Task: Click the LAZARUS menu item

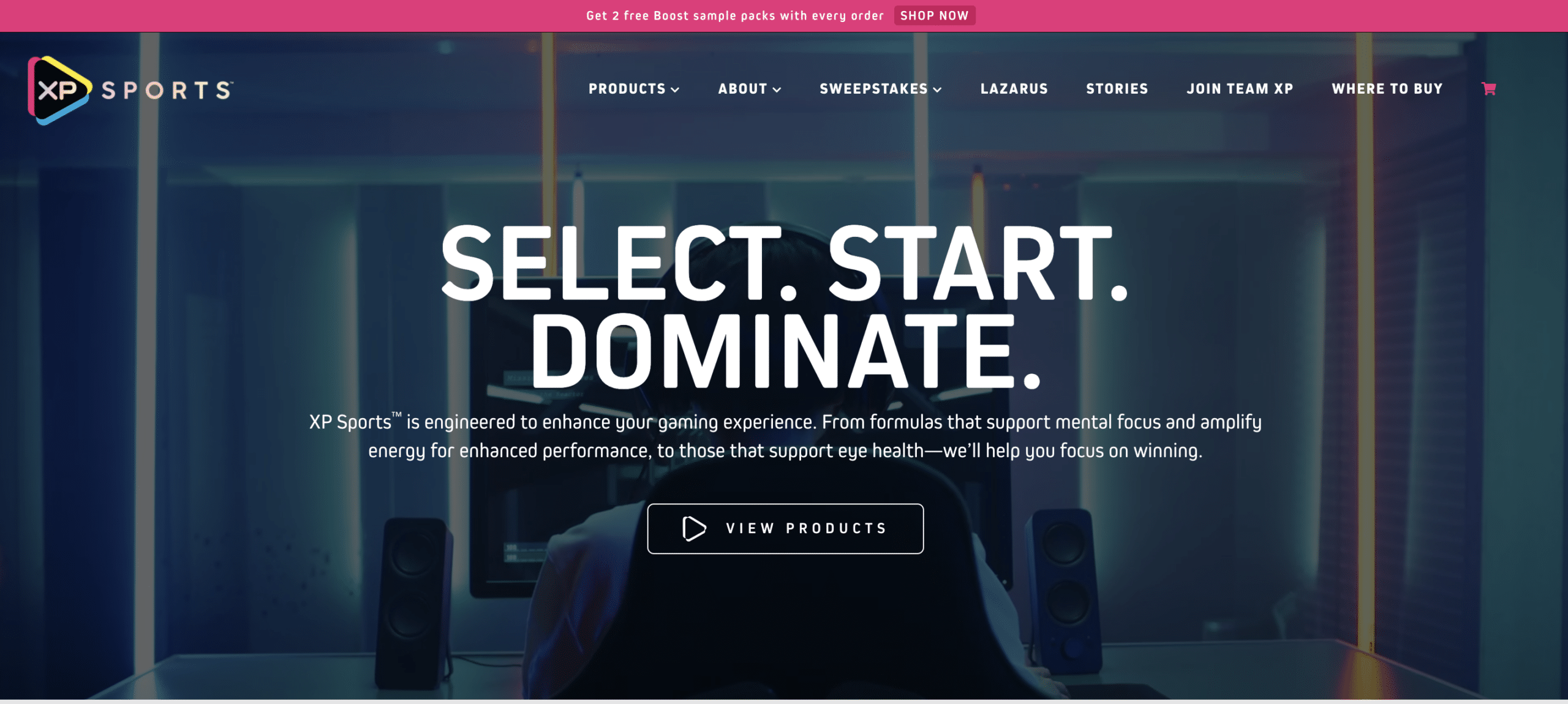Action: [1014, 89]
